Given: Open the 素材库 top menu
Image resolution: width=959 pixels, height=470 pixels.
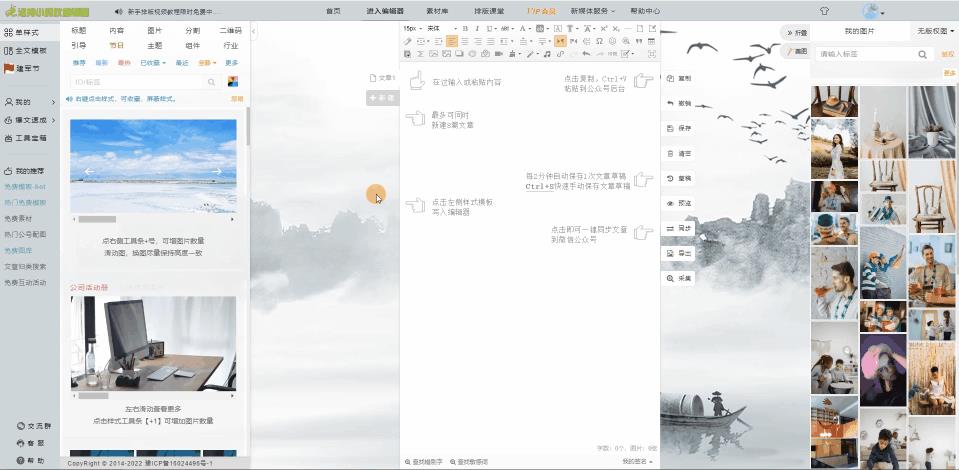Looking at the screenshot, I should (437, 11).
